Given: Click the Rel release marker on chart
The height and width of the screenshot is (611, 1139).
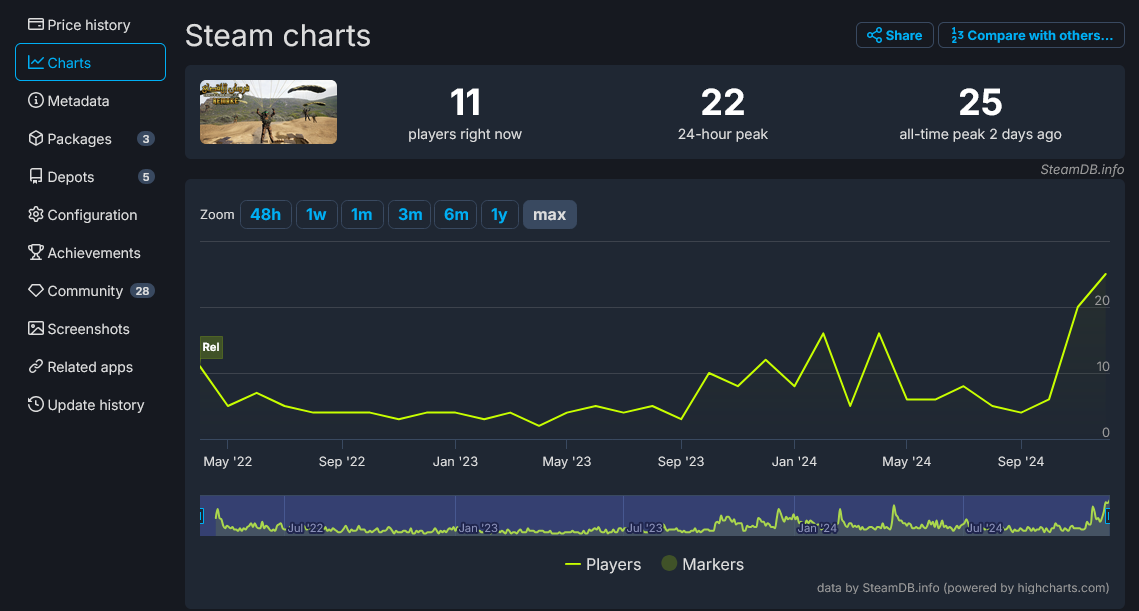Looking at the screenshot, I should 211,347.
